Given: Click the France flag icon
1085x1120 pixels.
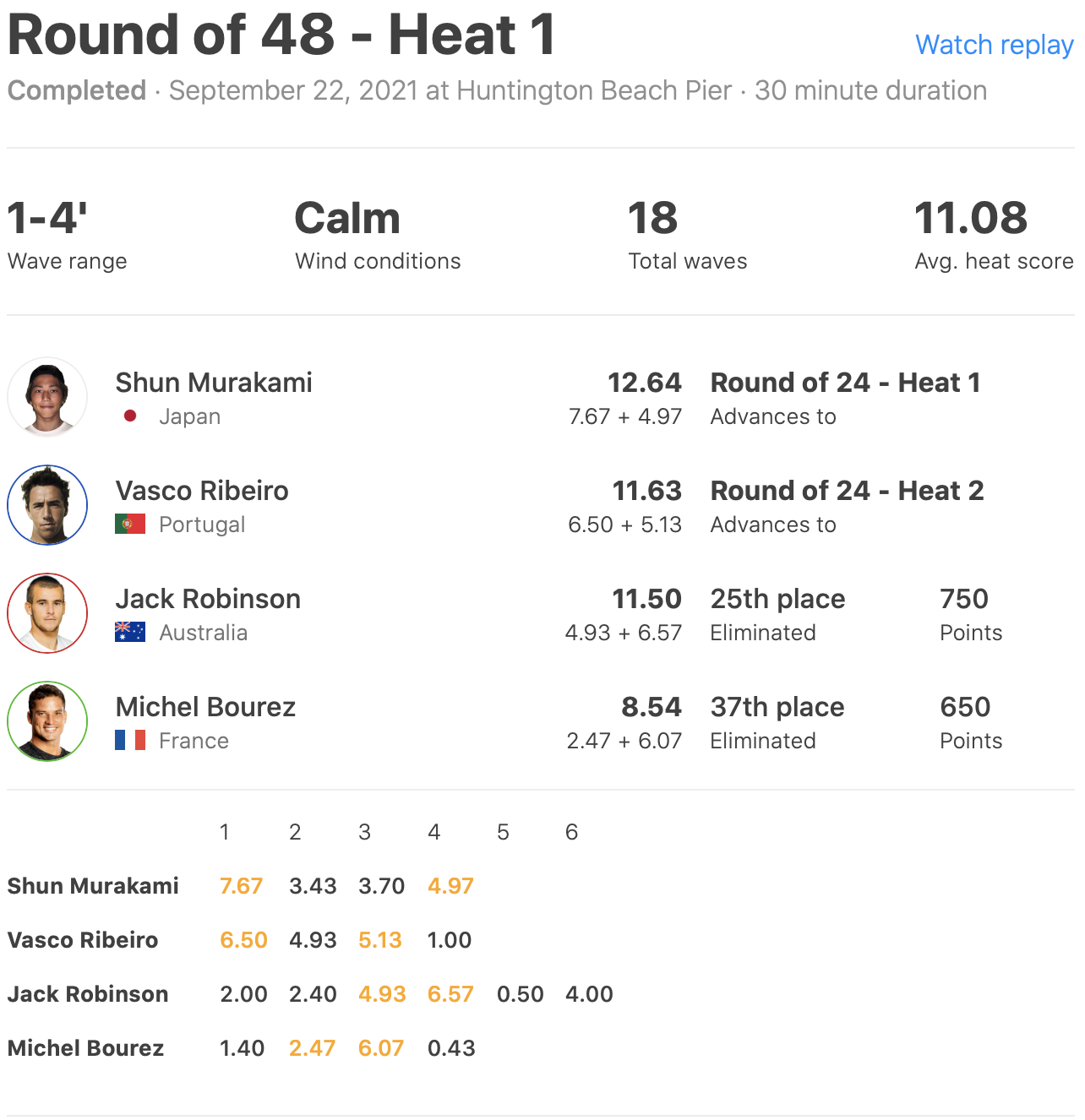Looking at the screenshot, I should pos(130,741).
